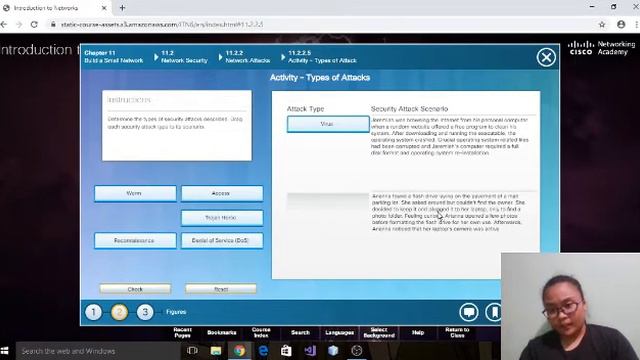The height and width of the screenshot is (360, 640).
Task: Open the blue cube app on taskbar
Action: click(333, 351)
